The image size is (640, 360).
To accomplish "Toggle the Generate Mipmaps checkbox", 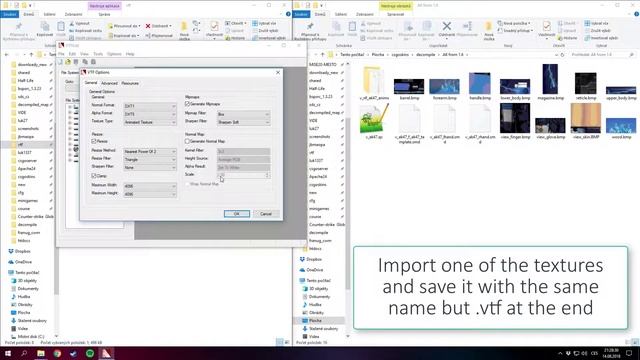I will coord(187,104).
